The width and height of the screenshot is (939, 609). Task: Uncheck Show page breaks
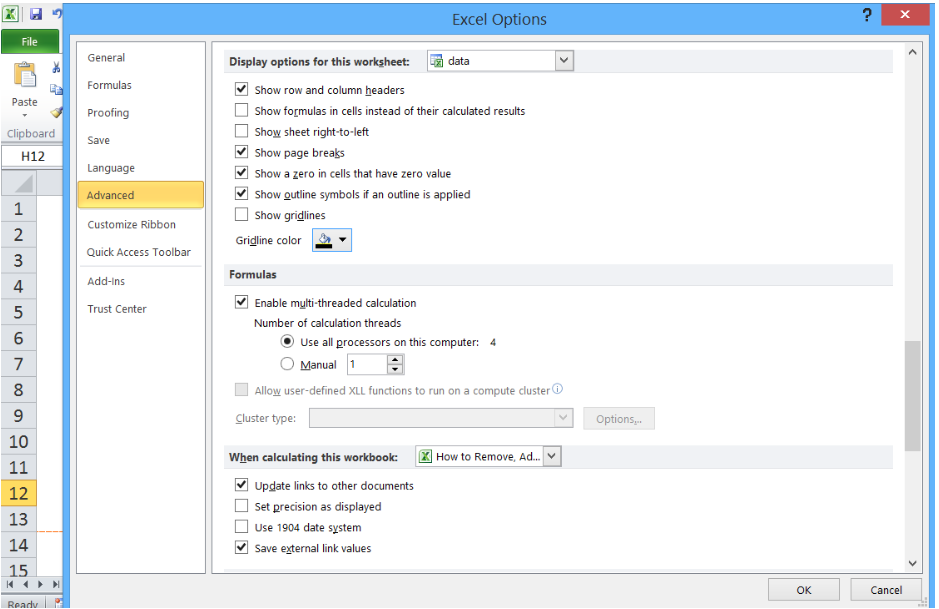coord(241,152)
